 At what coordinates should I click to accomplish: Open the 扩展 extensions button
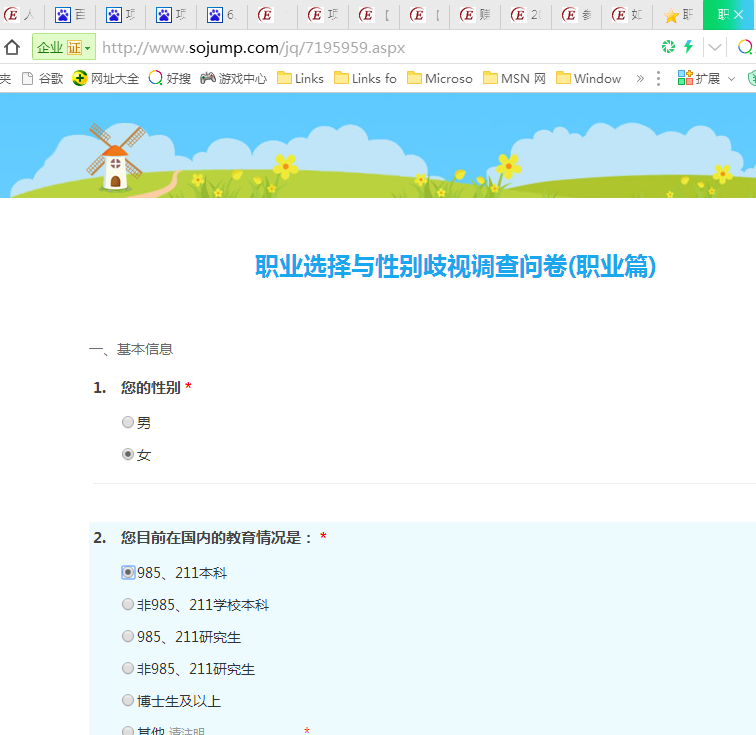click(x=699, y=78)
